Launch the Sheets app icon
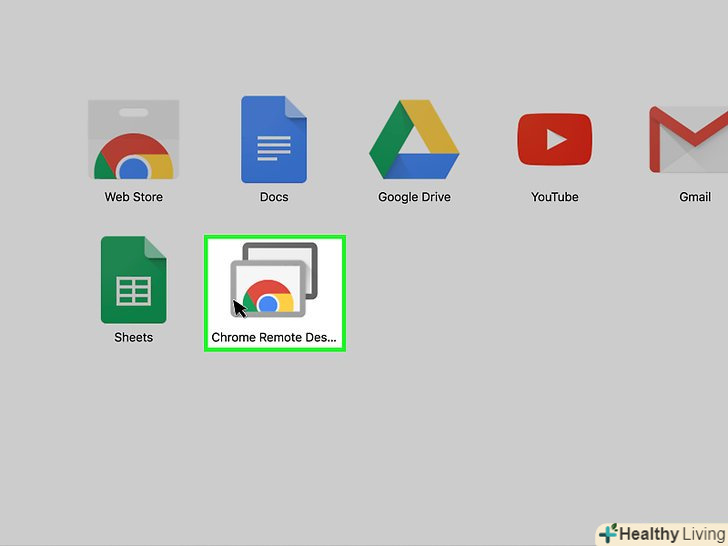Image resolution: width=728 pixels, height=546 pixels. tap(134, 280)
